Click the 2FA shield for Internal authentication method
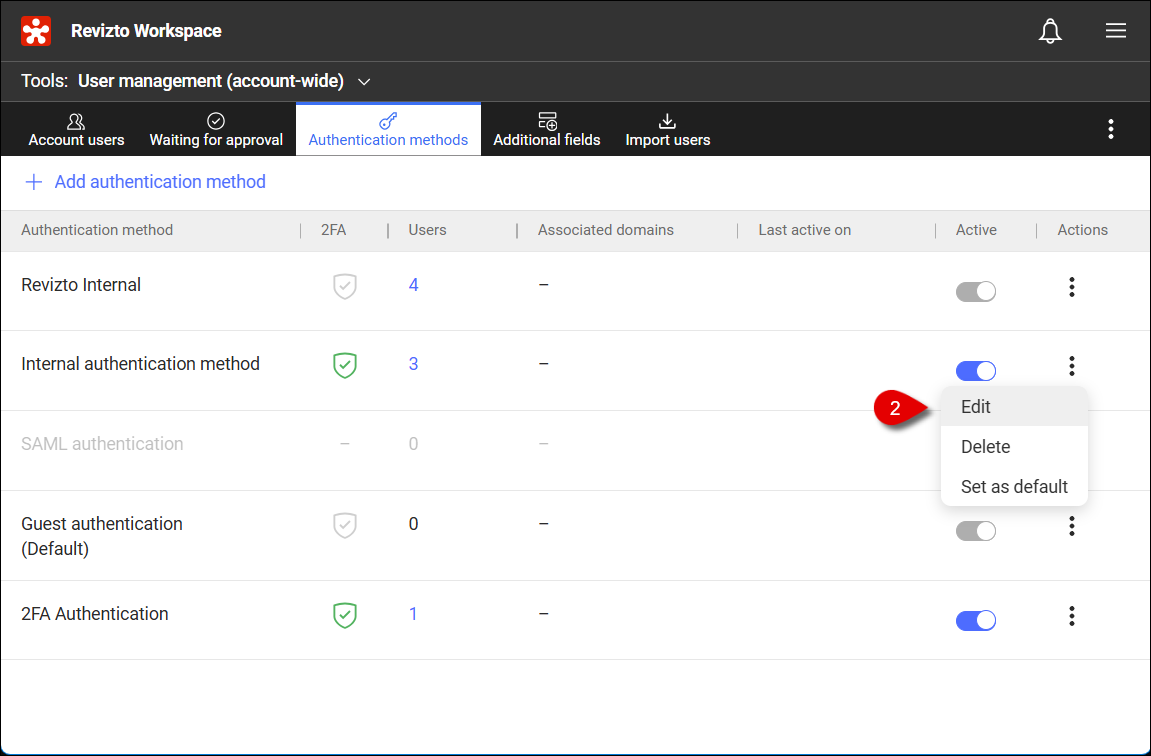Image resolution: width=1151 pixels, height=756 pixels. [344, 365]
